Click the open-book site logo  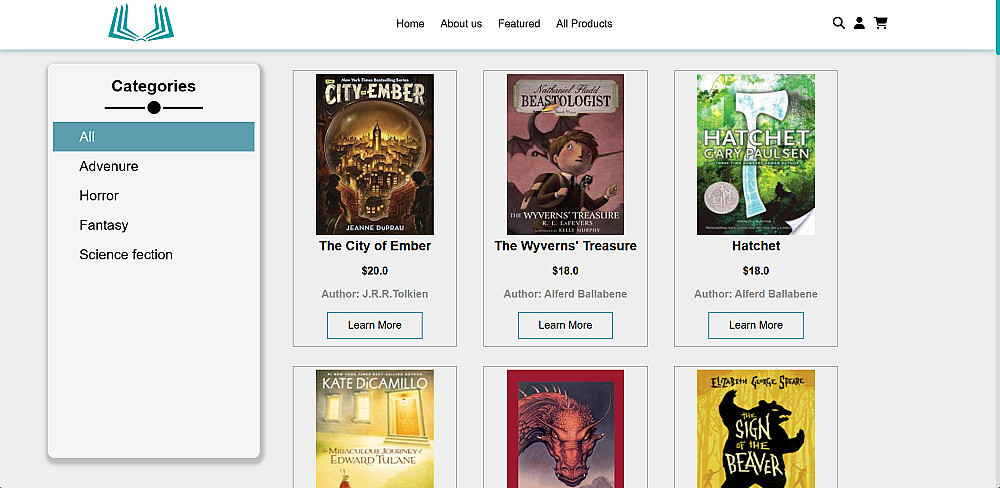(x=141, y=22)
